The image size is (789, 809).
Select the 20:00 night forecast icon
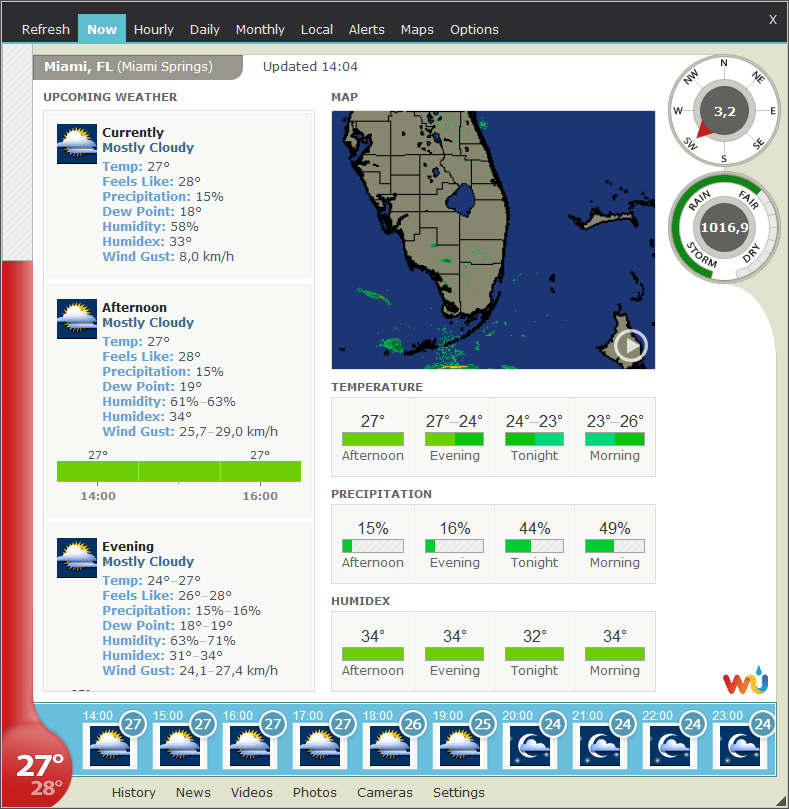click(x=526, y=746)
